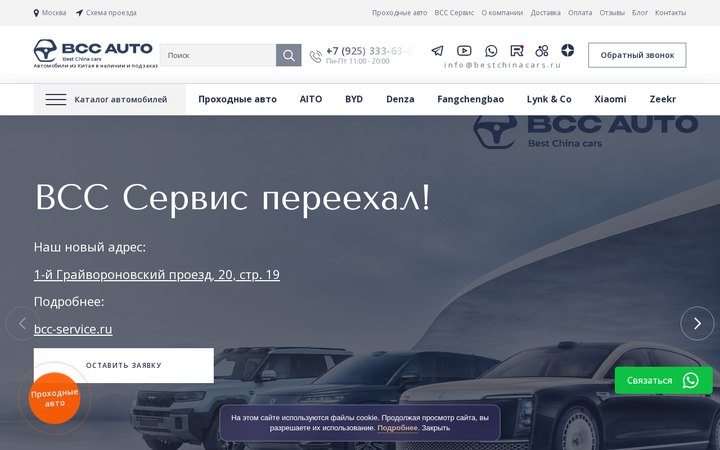Open the Доставка link

point(546,13)
